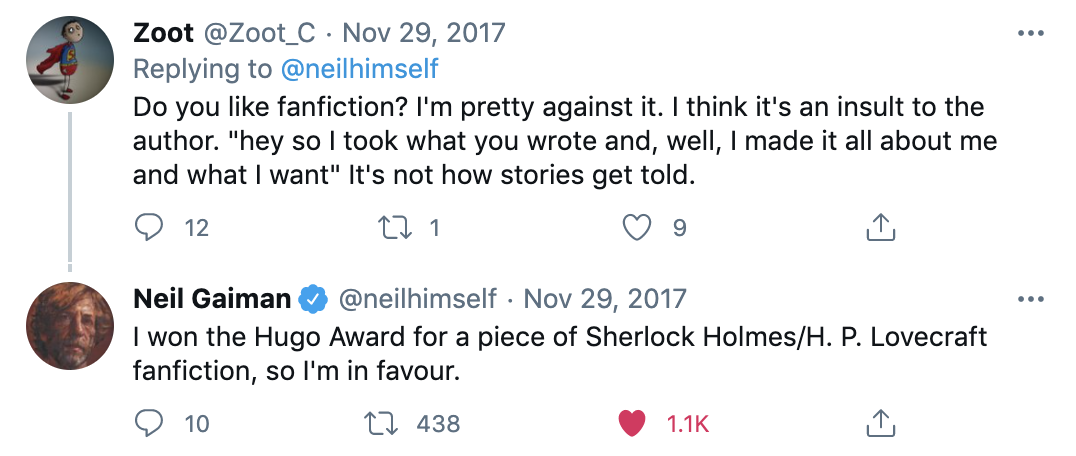1076x456 pixels.
Task: Open Neil Gaiman's profile avatar
Action: tap(68, 323)
